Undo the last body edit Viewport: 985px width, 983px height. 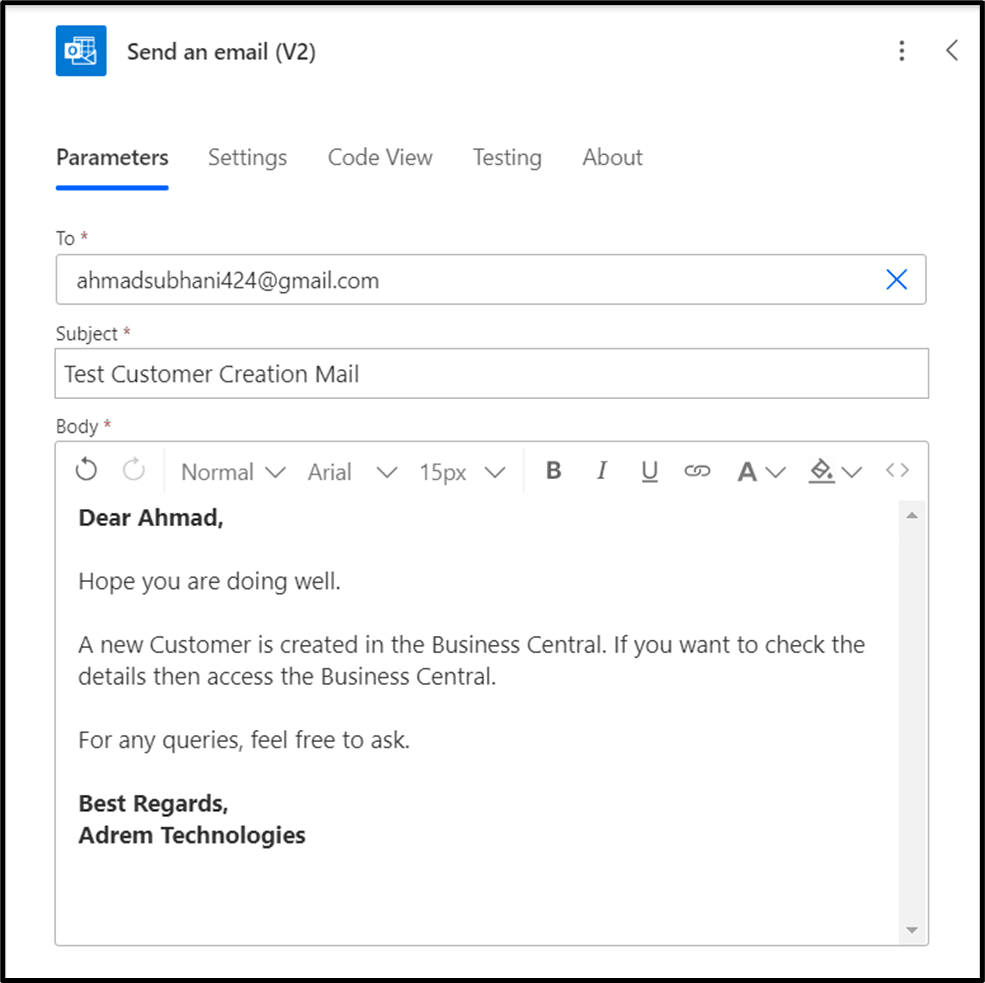coord(87,471)
